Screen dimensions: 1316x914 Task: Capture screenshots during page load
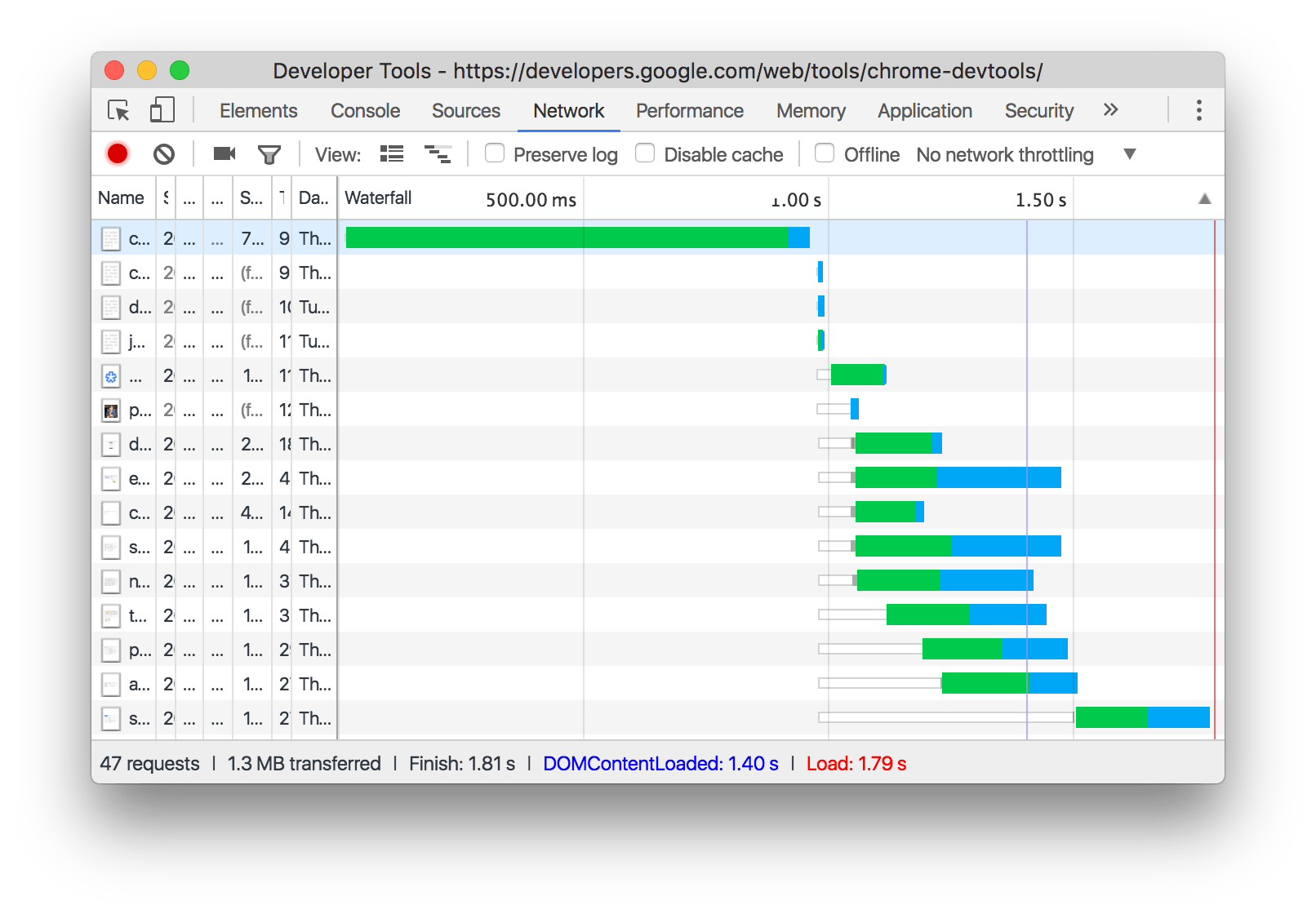tap(224, 153)
